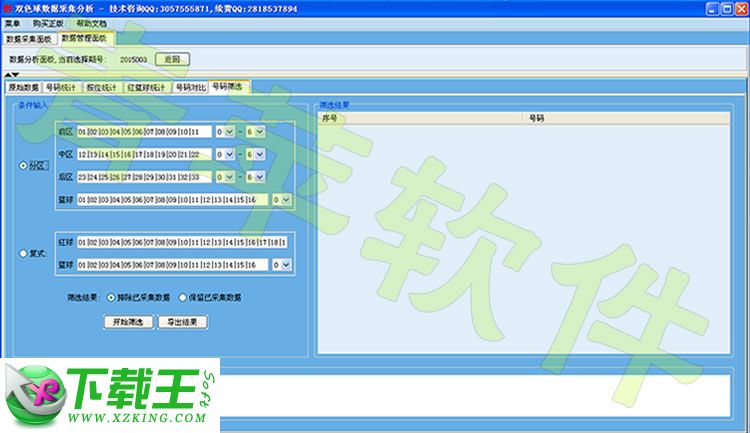Open the 后区 minimum count dropdown
This screenshot has height=433, width=750.
click(225, 177)
